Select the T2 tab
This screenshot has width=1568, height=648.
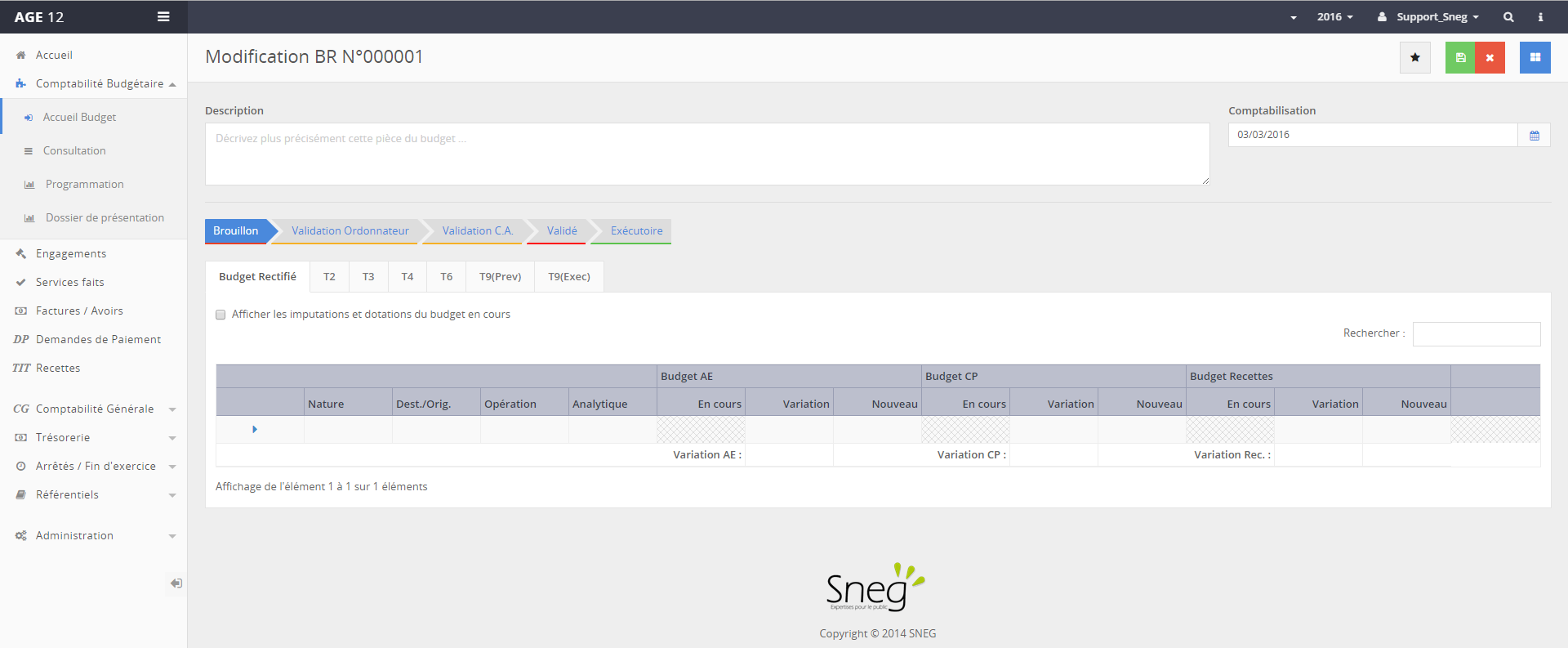pos(329,277)
